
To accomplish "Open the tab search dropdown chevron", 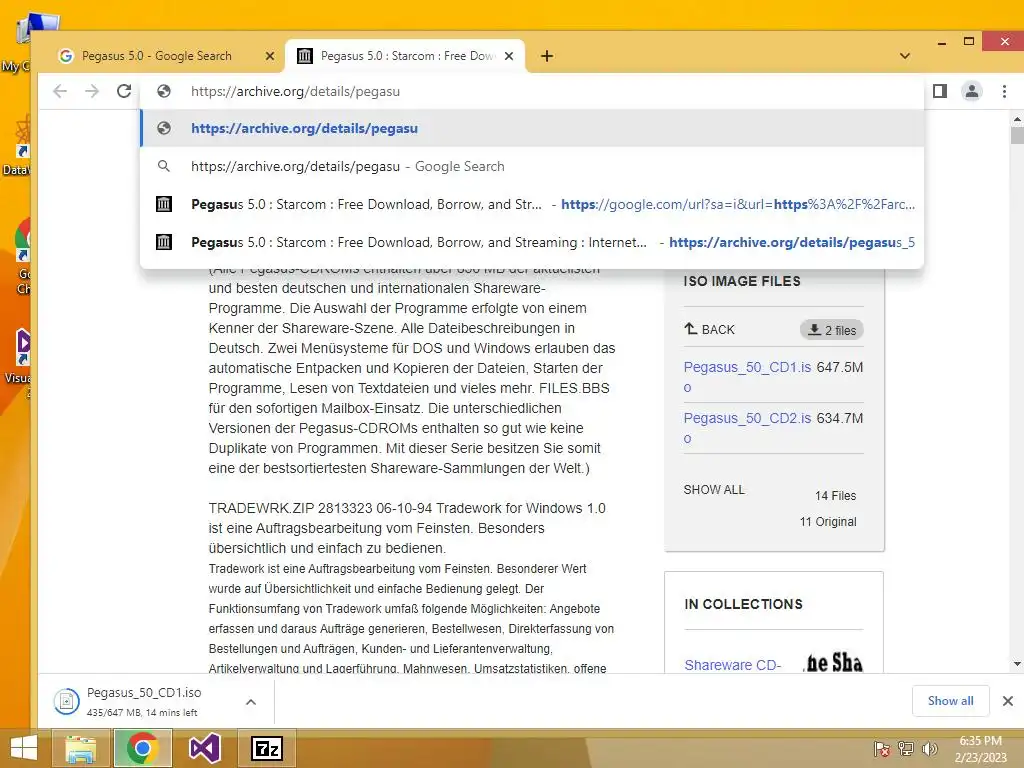I will click(904, 56).
